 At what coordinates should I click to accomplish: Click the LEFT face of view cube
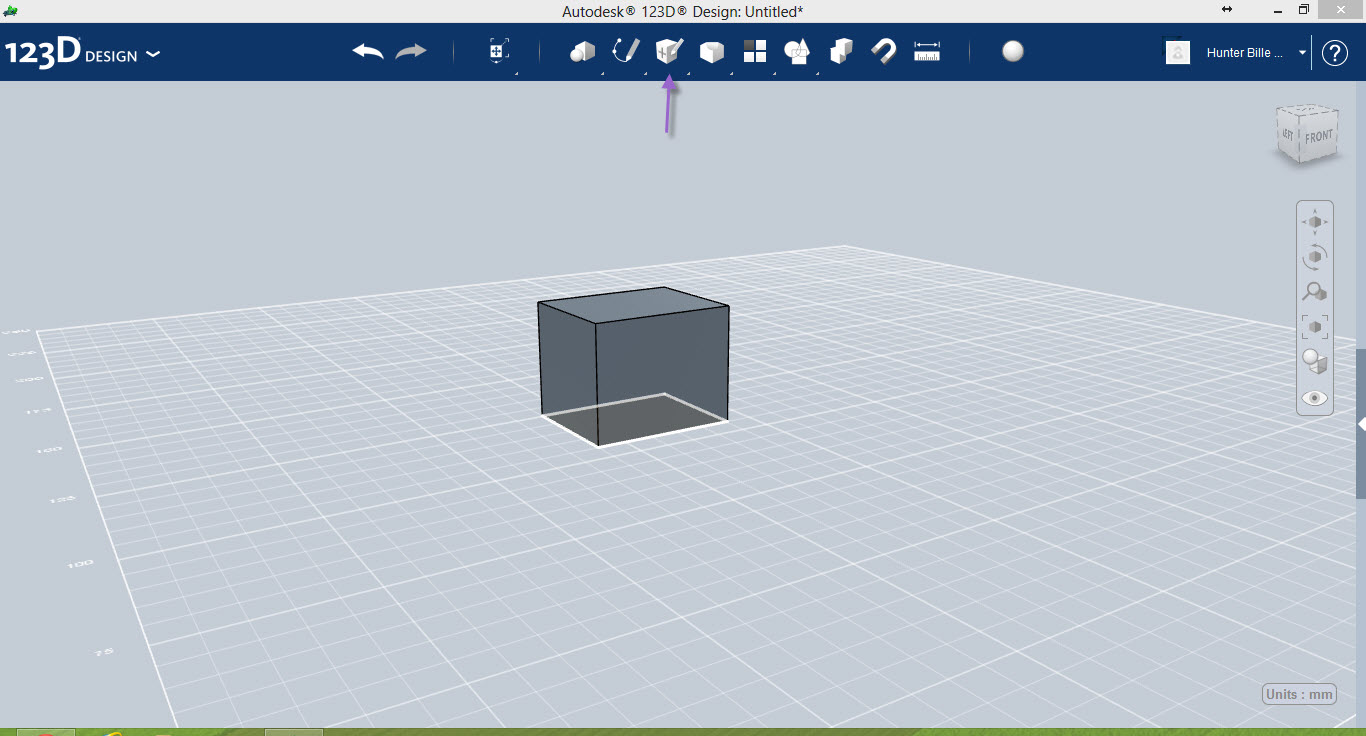coord(1288,134)
